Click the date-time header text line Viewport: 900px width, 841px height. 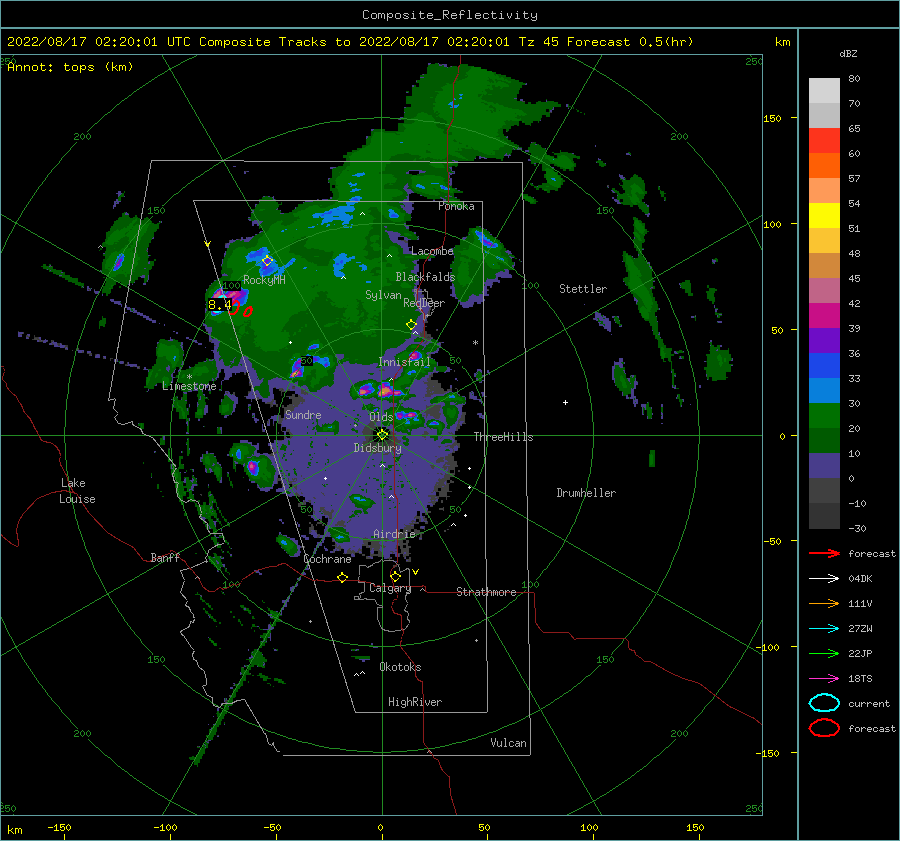tap(350, 42)
